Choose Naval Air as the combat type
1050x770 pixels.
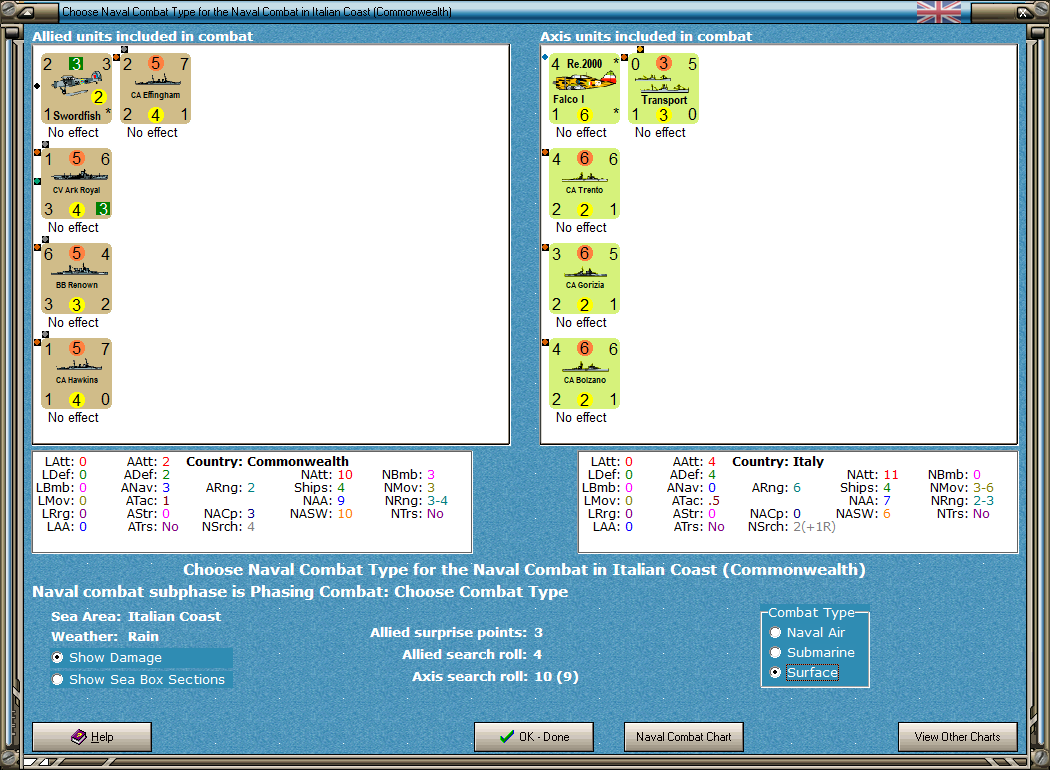tap(775, 631)
